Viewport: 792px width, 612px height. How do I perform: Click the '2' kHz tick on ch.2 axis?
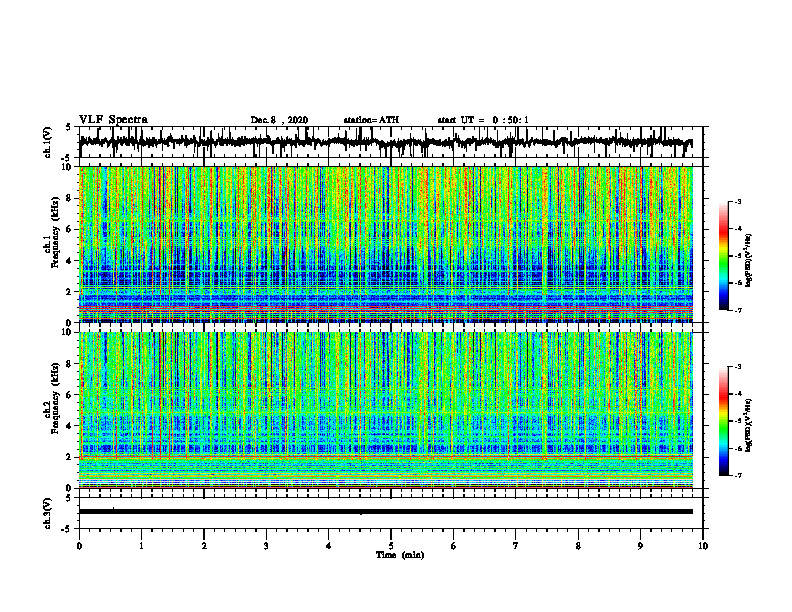[71, 457]
